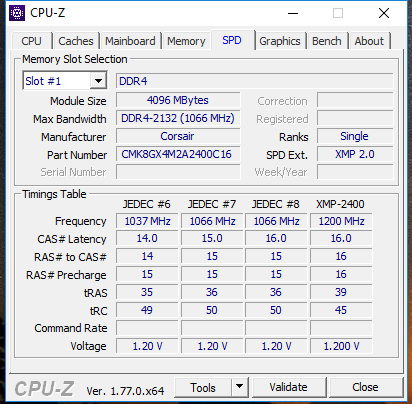Click the Corsair manufacturer value

tap(178, 136)
